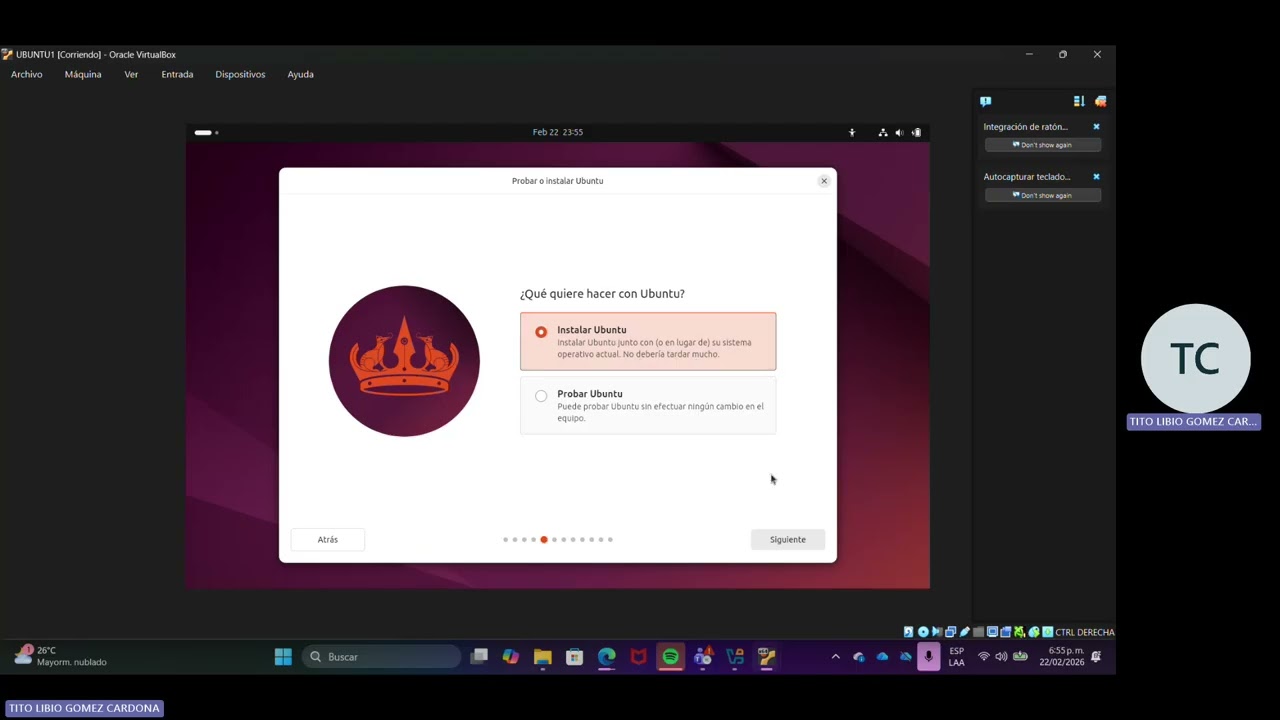Open the Dispositivos menu
Screen dimensions: 1280x720
coord(240,74)
